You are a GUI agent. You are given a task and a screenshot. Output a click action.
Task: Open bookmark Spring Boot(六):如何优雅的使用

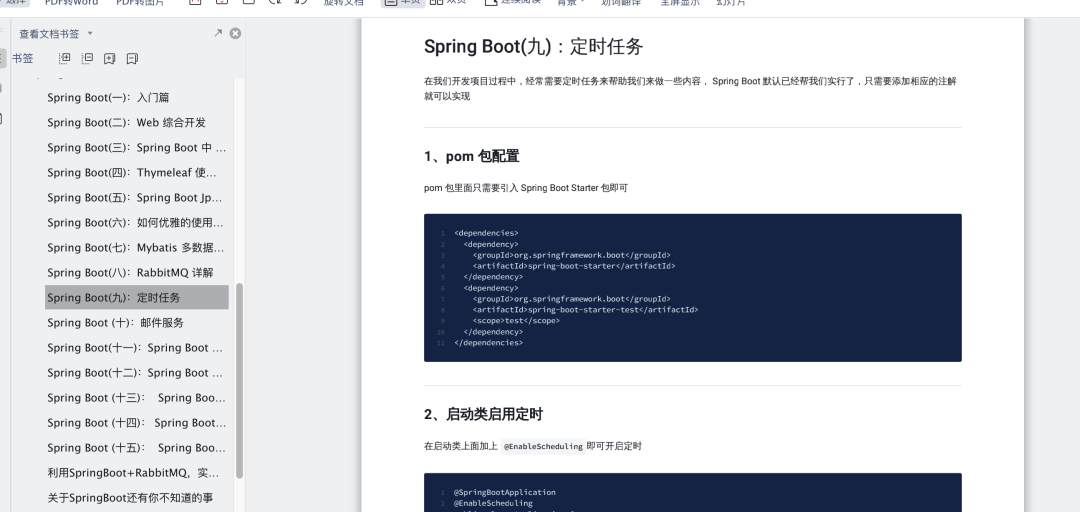pyautogui.click(x=136, y=223)
